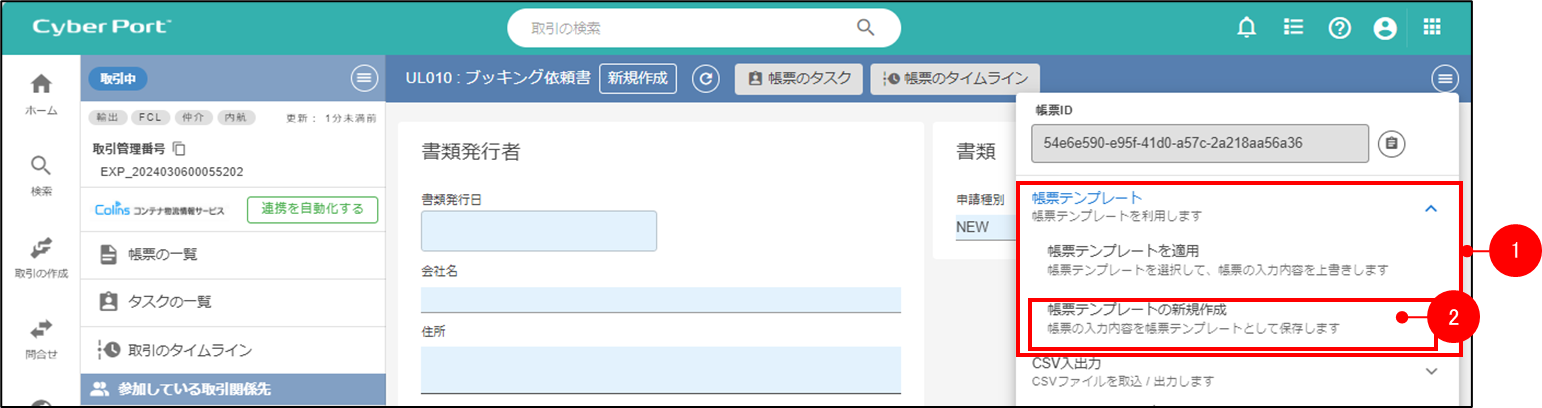Collapse the 帳票テンプレート section
The image size is (1542, 408).
1430,208
